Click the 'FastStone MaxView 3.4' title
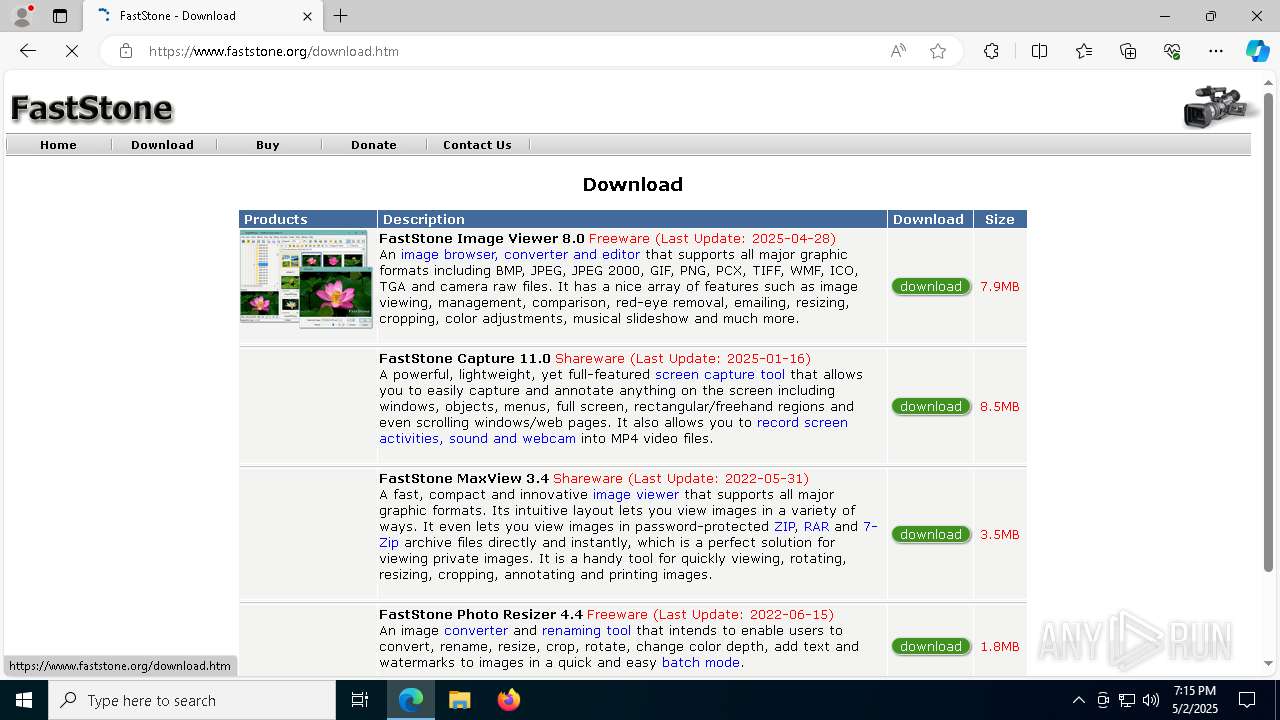Viewport: 1280px width, 720px height. (x=464, y=479)
